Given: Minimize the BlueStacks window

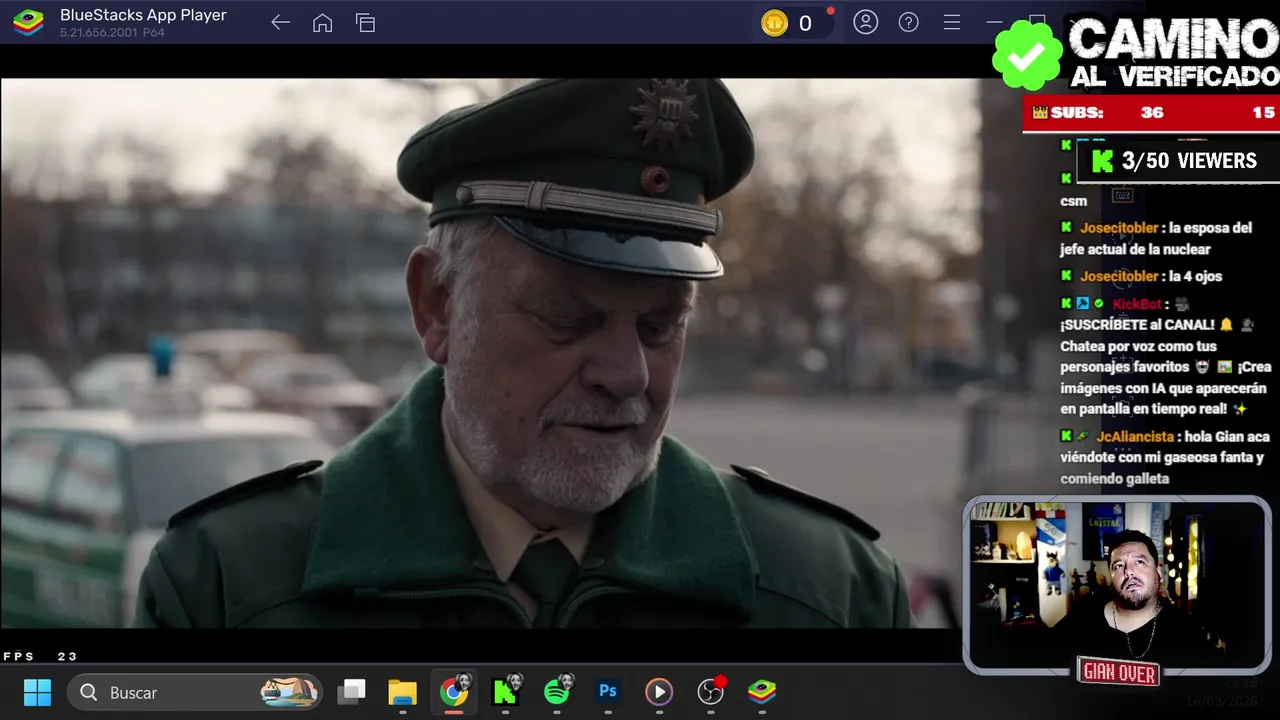Looking at the screenshot, I should tap(994, 22).
